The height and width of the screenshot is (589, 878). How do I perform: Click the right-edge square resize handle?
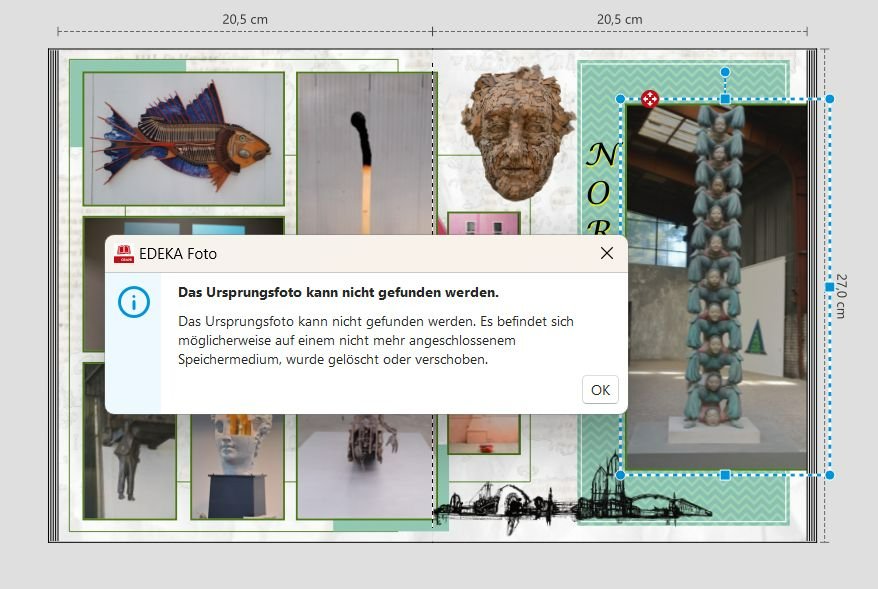point(829,287)
